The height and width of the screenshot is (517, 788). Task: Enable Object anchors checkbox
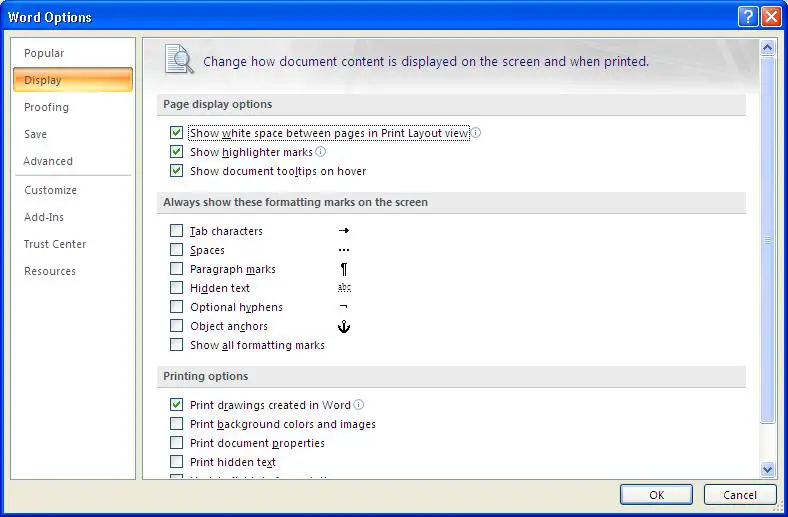coord(176,326)
